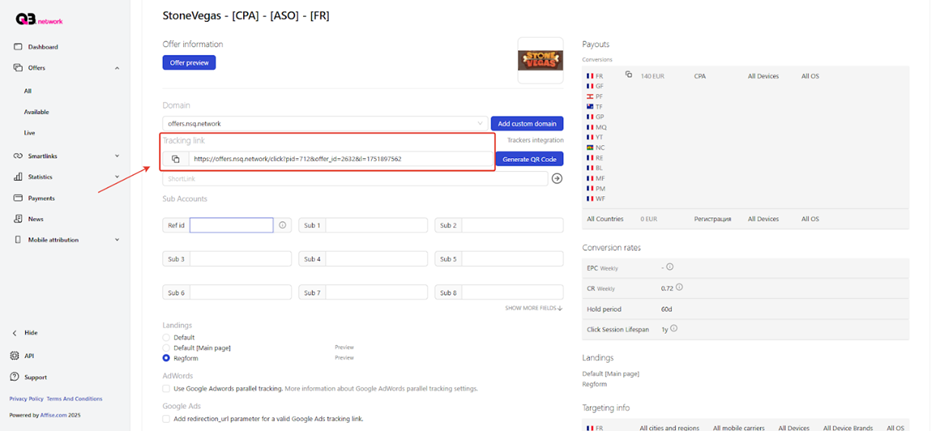
Task: Select the Regform landing radio button
Action: 166,358
